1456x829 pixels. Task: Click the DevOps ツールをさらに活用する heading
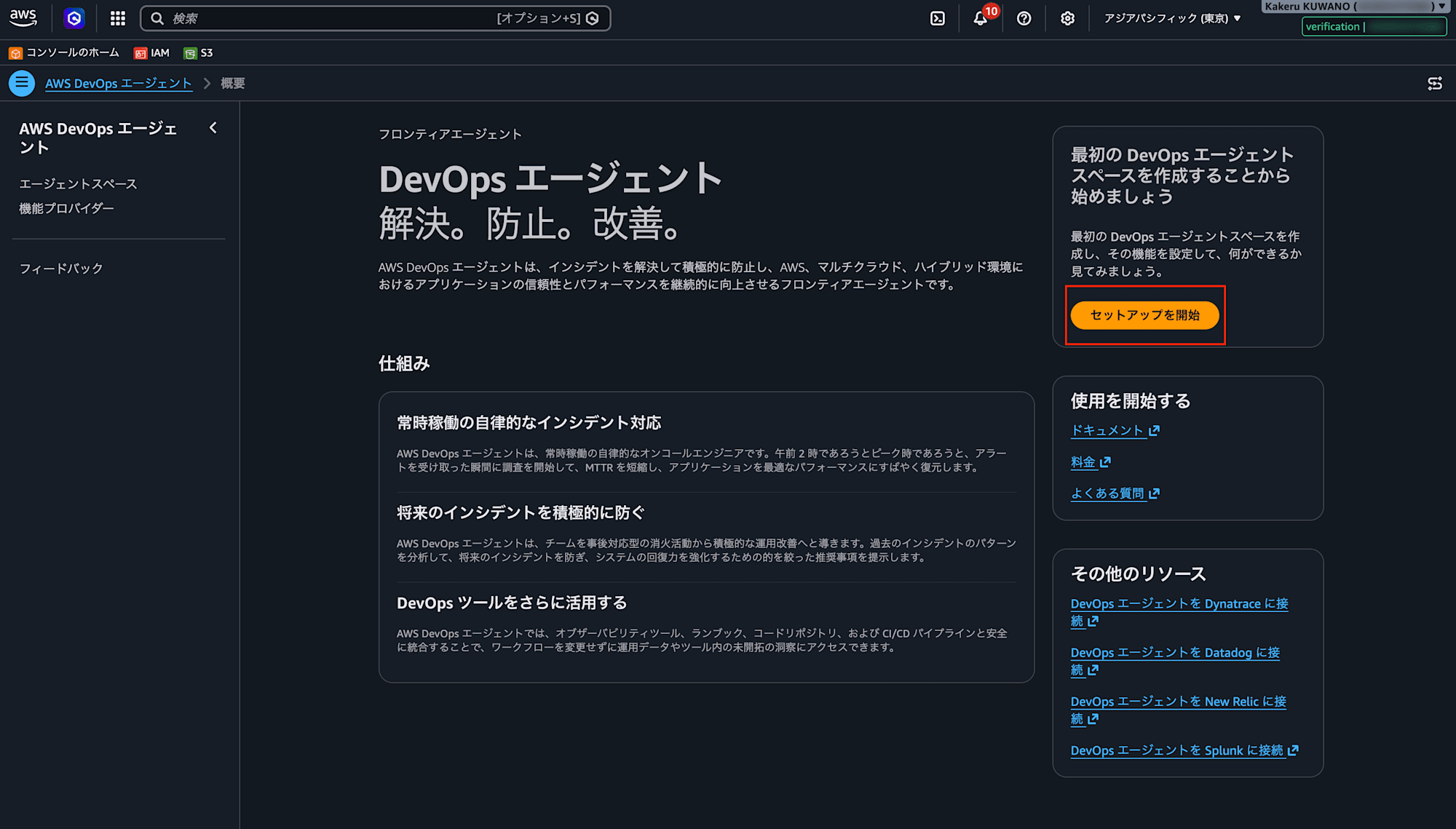click(x=512, y=603)
